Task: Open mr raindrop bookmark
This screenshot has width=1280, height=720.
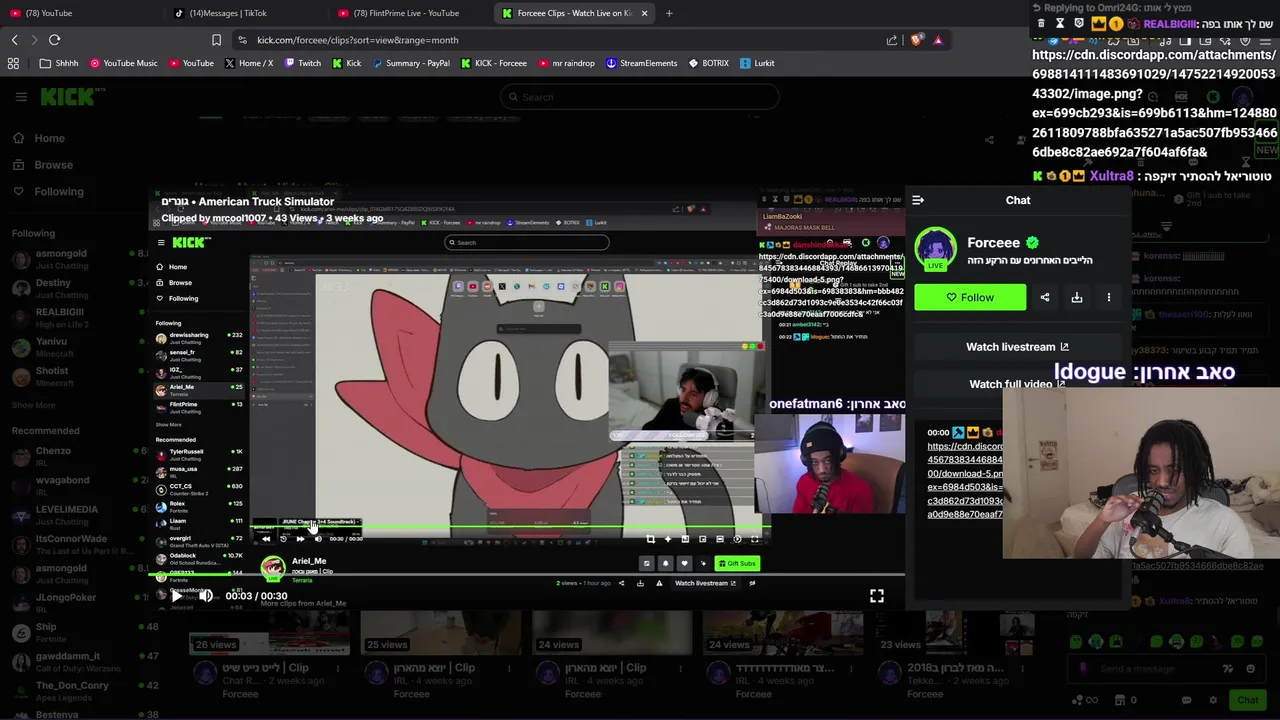Action: coord(566,63)
